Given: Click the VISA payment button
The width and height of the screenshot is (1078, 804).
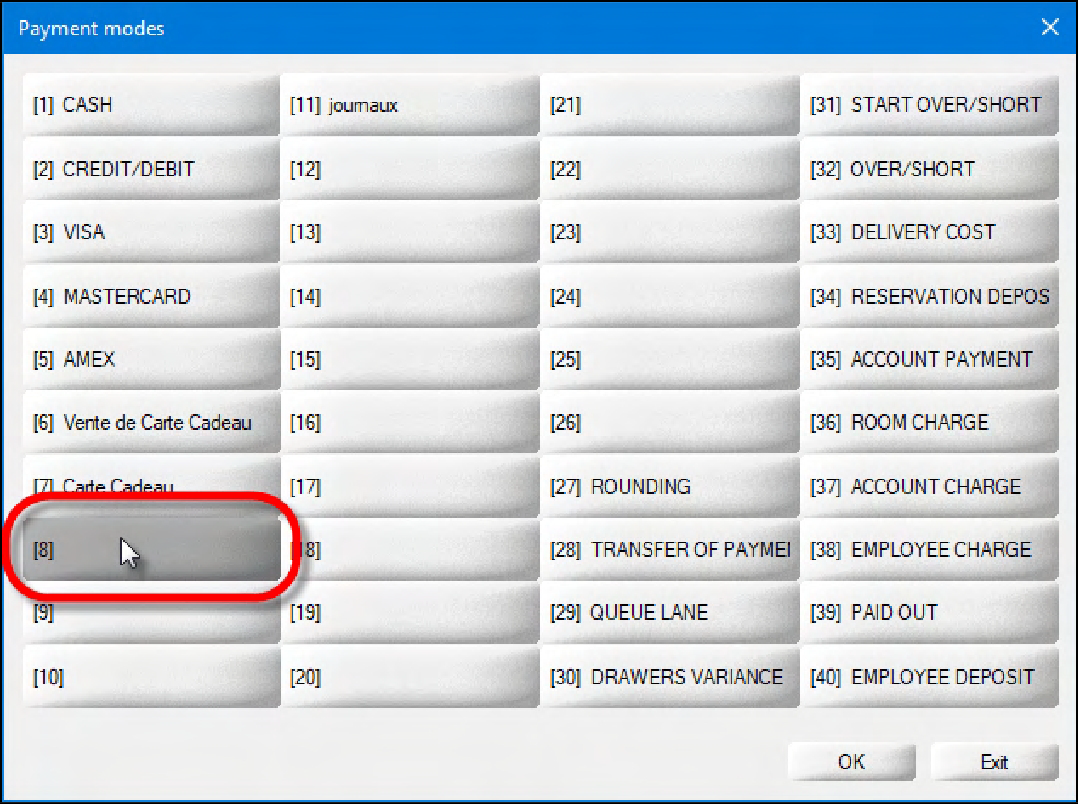Looking at the screenshot, I should [x=150, y=233].
